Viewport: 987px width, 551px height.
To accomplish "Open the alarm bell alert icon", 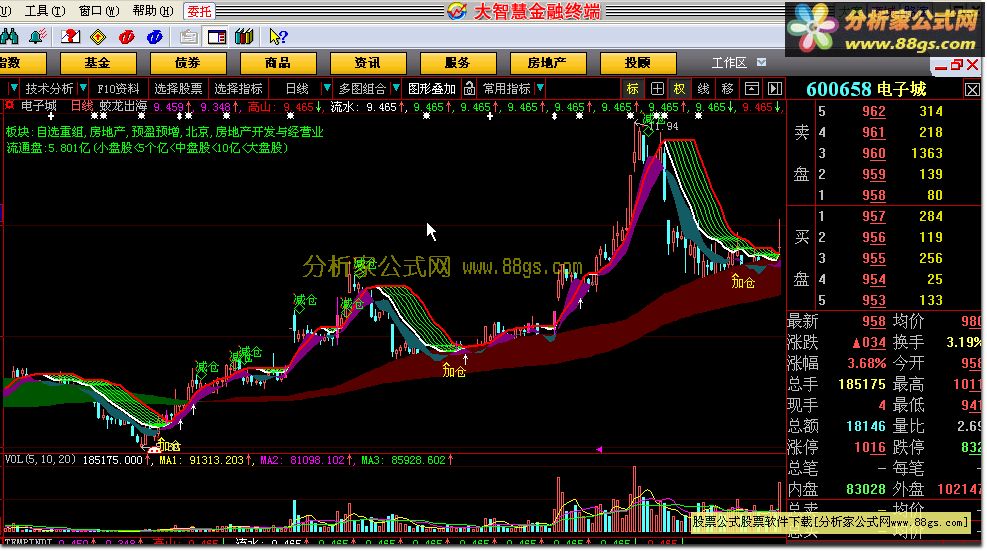I will [x=38, y=37].
